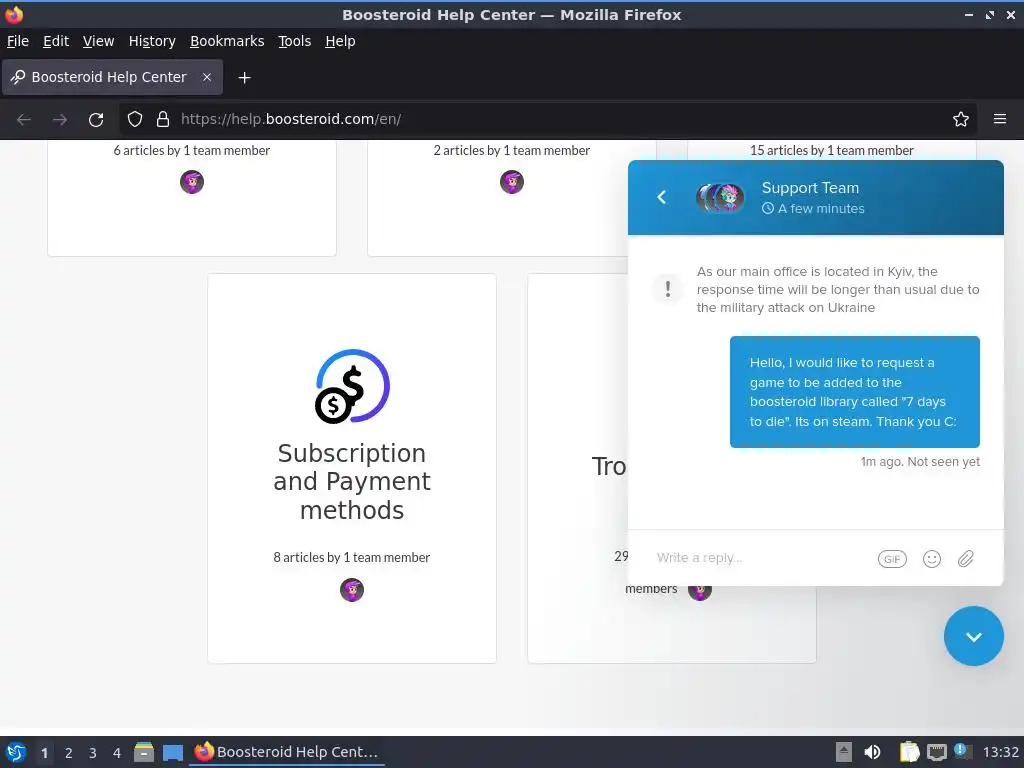Image resolution: width=1024 pixels, height=768 pixels.
Task: Switch to workspace 2
Action: pos(69,753)
